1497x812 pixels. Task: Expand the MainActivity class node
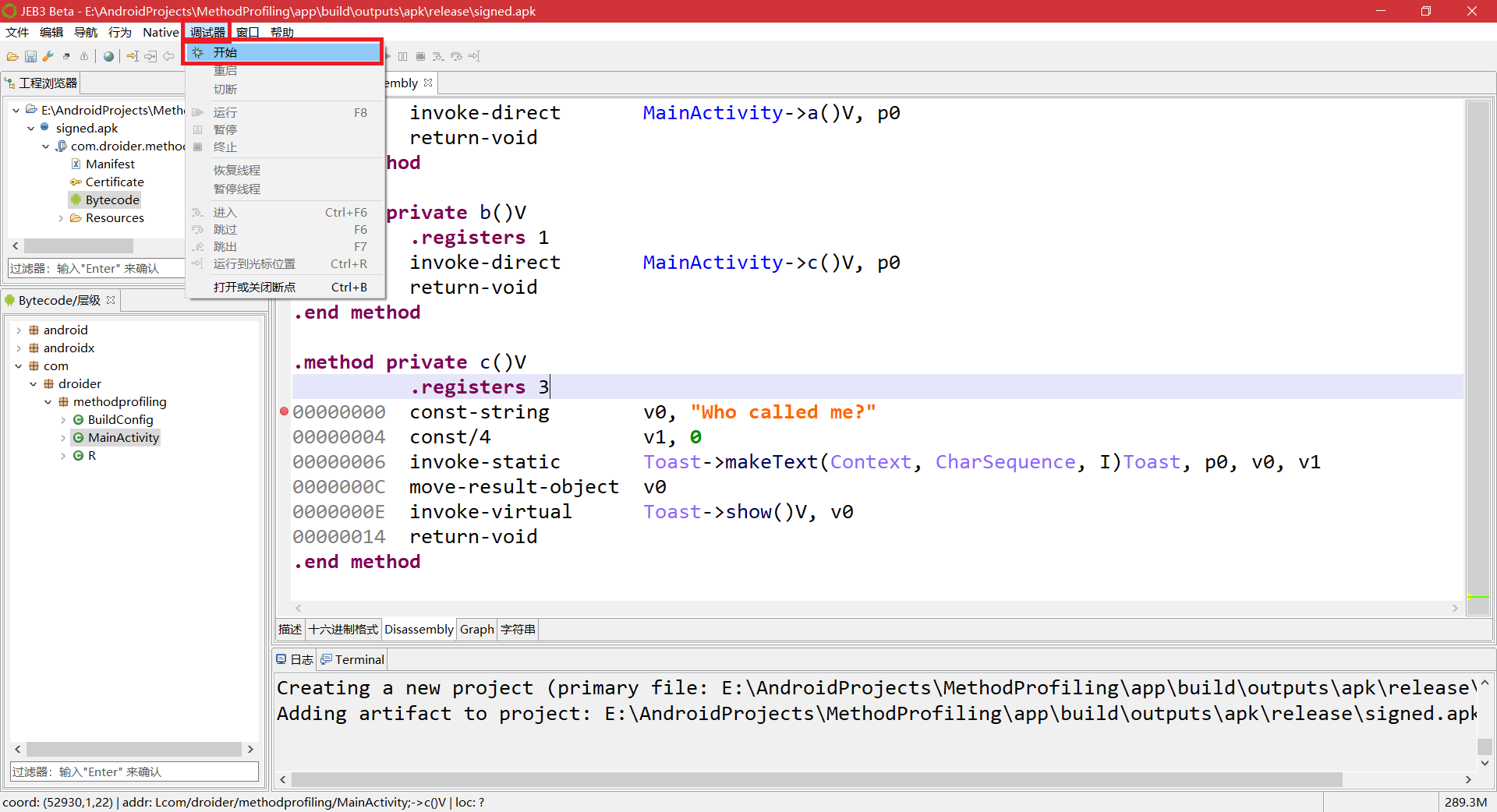pos(63,437)
